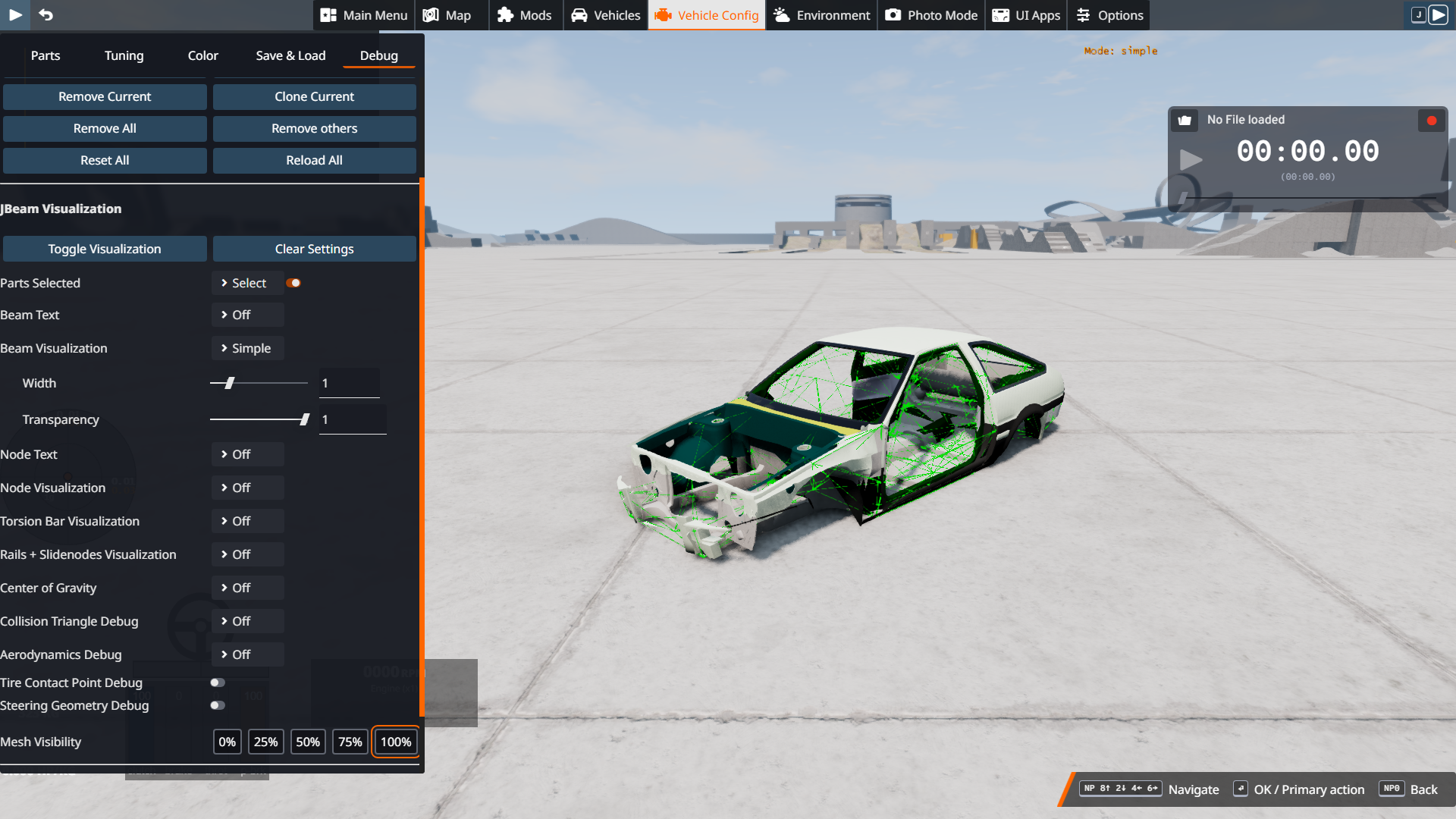
Task: Open the Environment weather menu
Action: tap(822, 15)
